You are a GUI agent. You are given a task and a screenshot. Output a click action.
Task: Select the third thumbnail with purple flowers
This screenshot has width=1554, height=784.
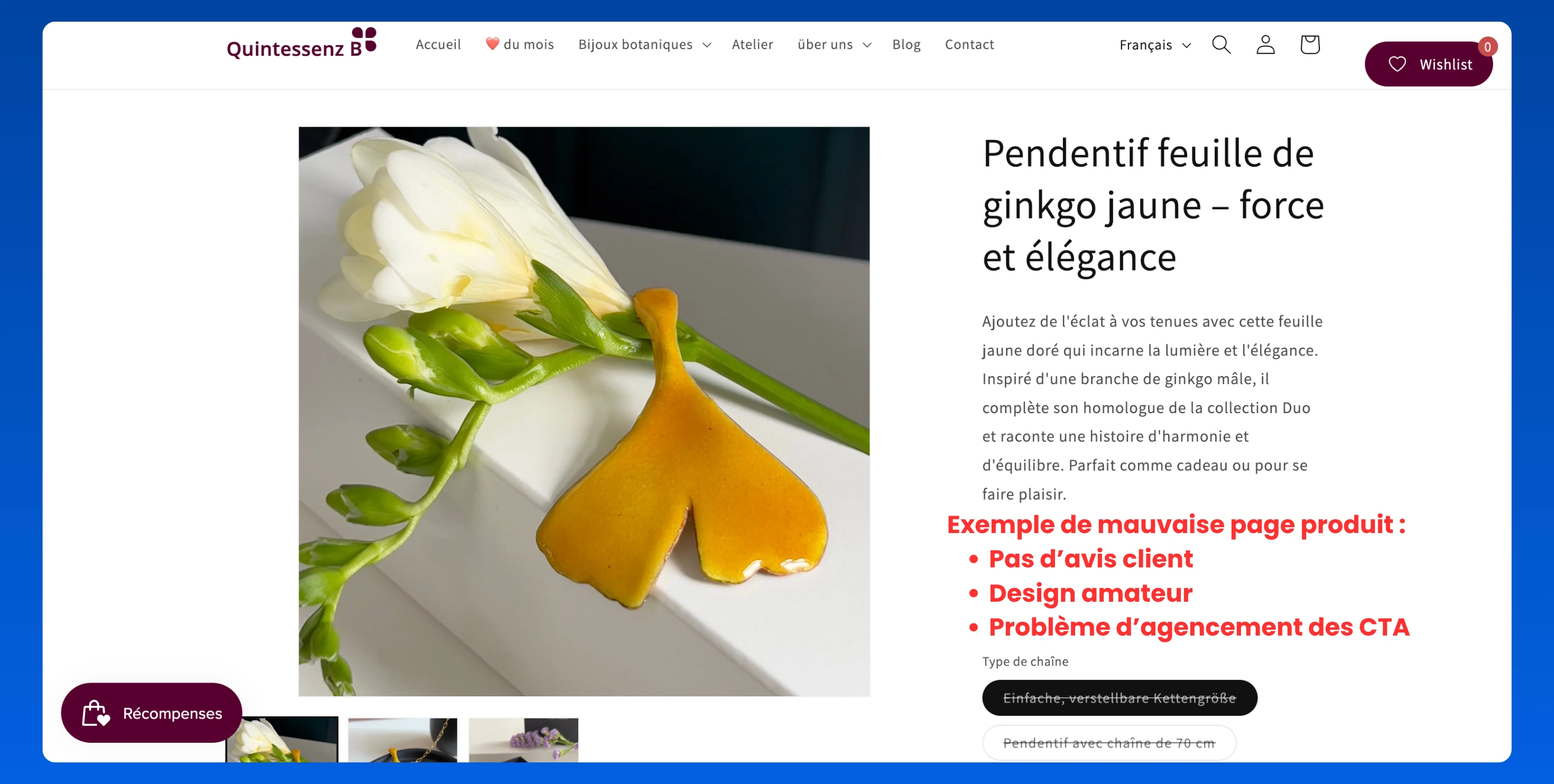click(523, 741)
